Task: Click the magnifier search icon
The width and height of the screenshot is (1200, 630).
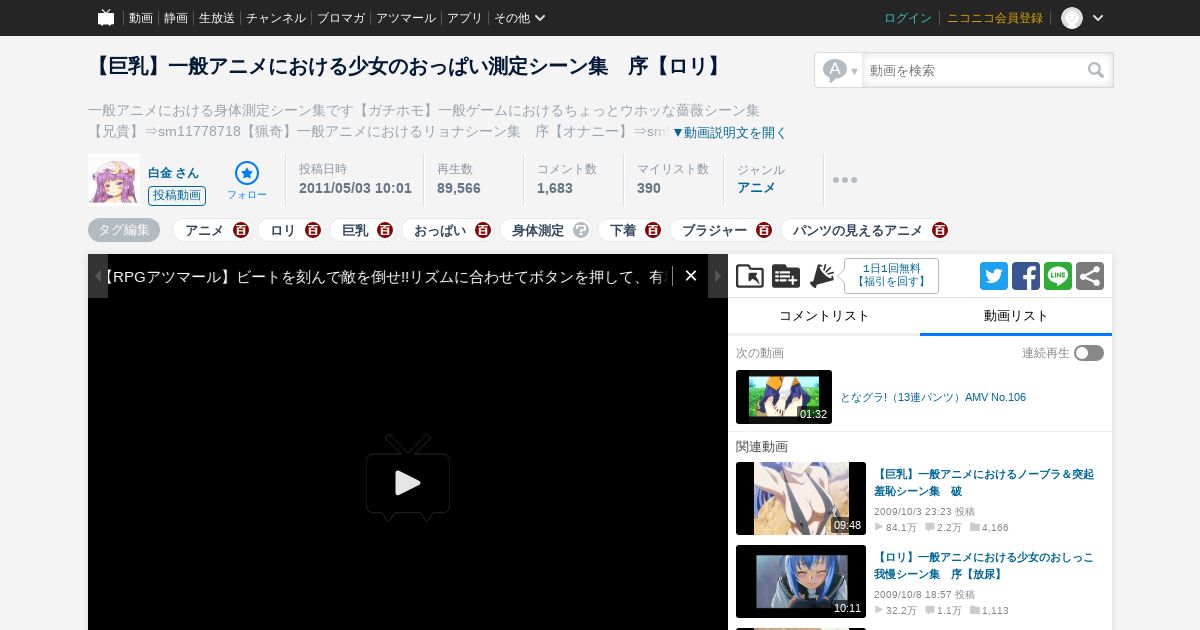Action: pyautogui.click(x=1097, y=70)
